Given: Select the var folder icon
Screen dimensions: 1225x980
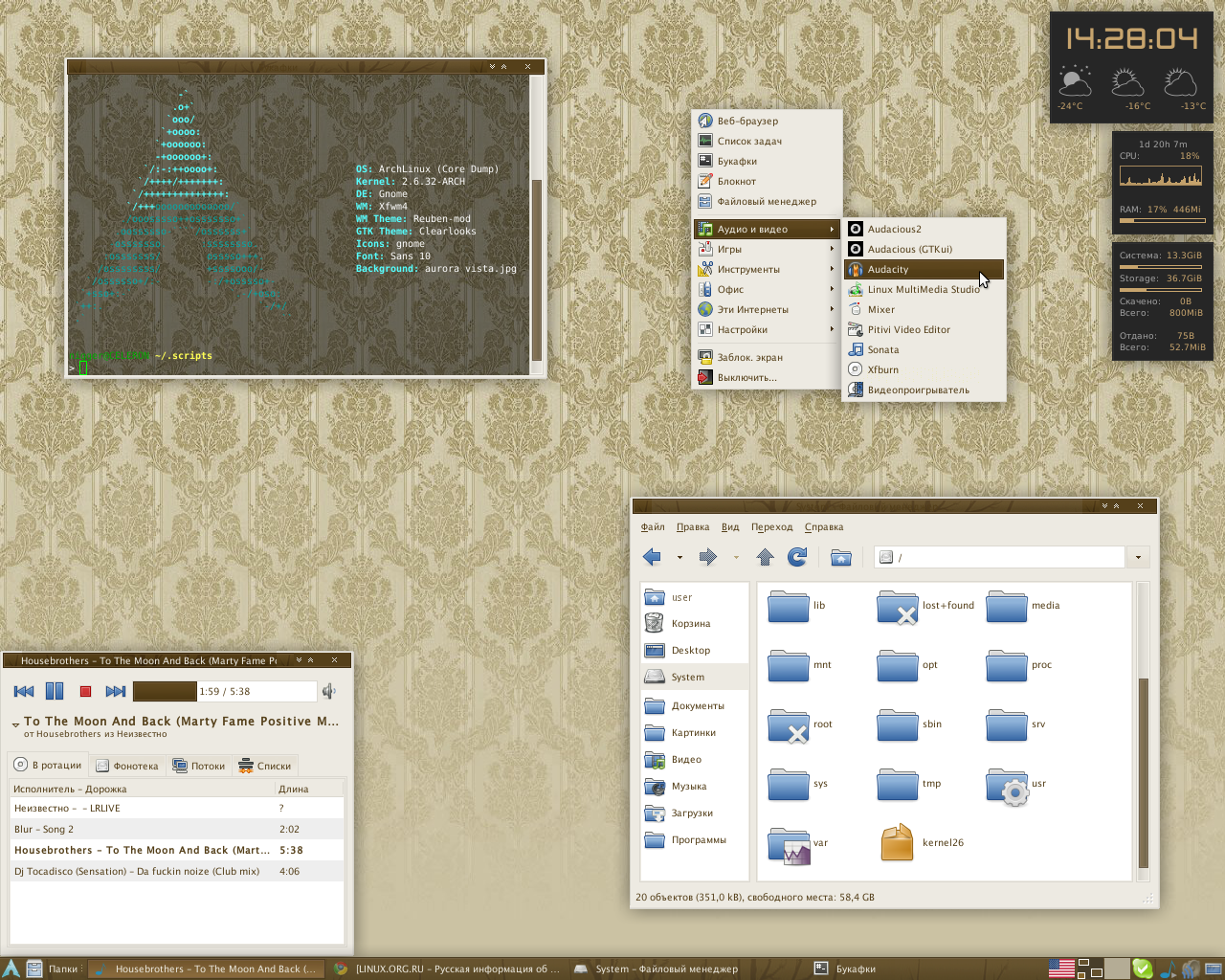Looking at the screenshot, I should pyautogui.click(x=790, y=845).
